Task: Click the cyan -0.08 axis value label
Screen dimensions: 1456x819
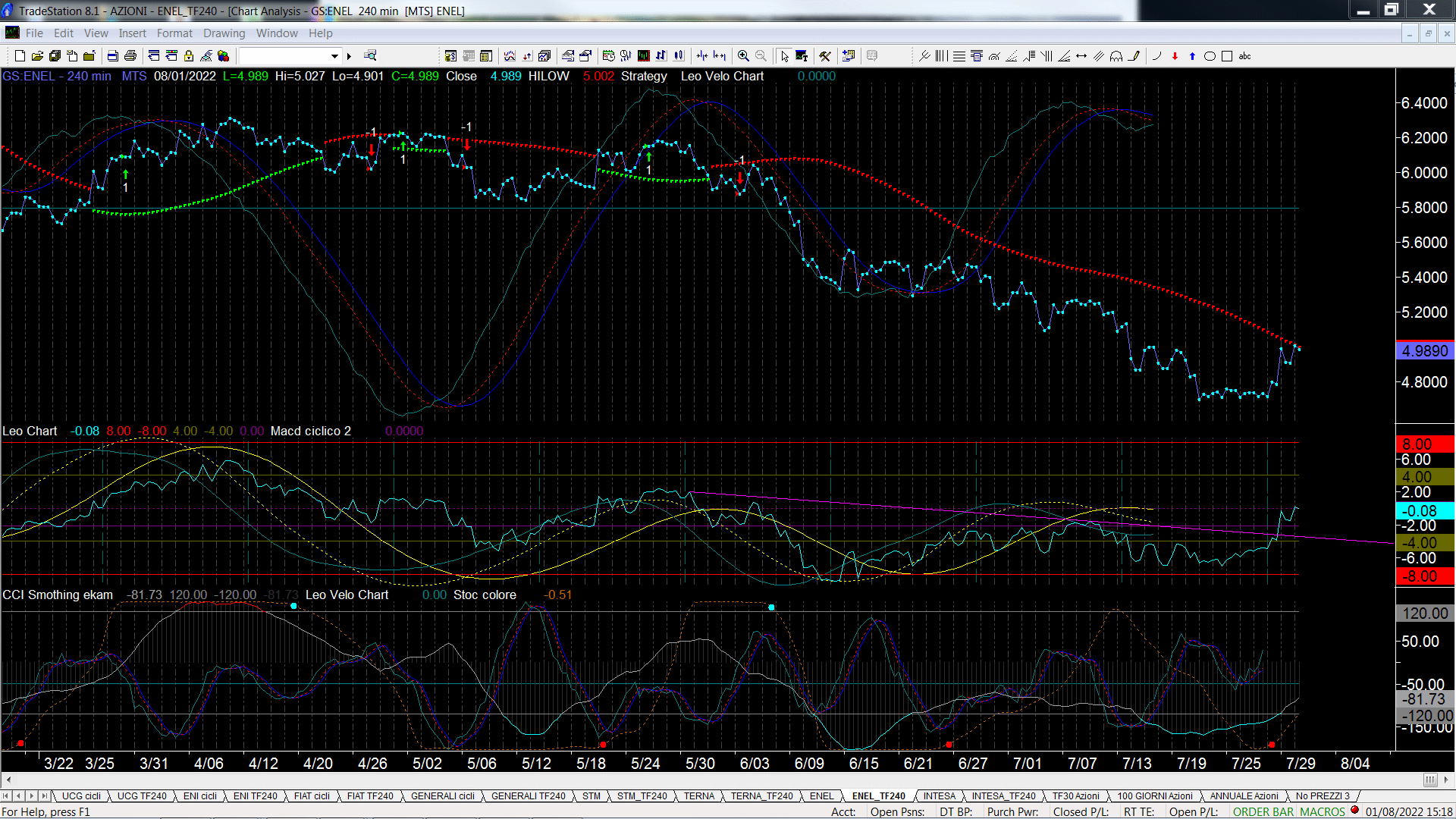Action: (1425, 511)
